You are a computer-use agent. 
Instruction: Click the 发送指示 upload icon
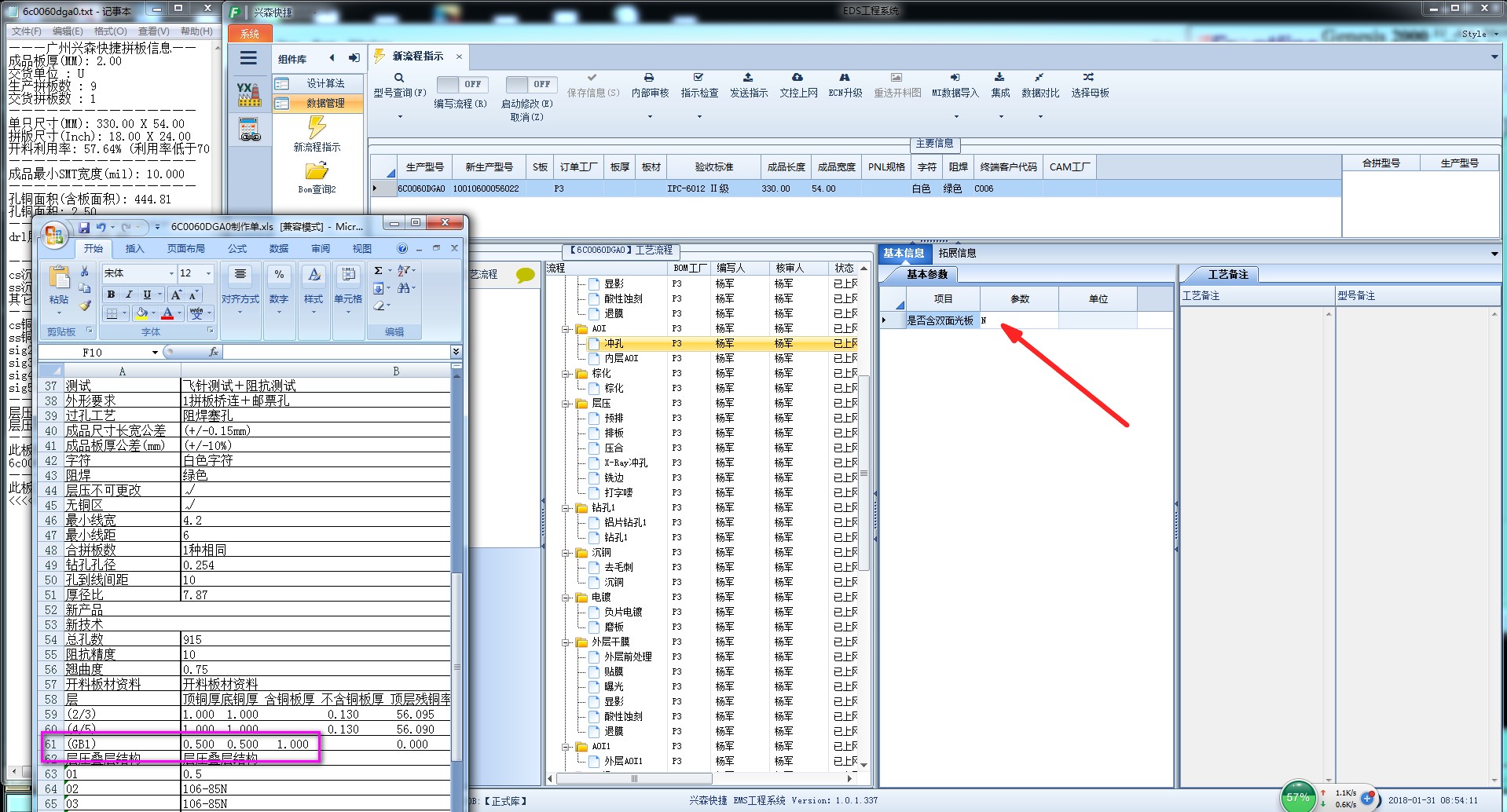pos(748,78)
